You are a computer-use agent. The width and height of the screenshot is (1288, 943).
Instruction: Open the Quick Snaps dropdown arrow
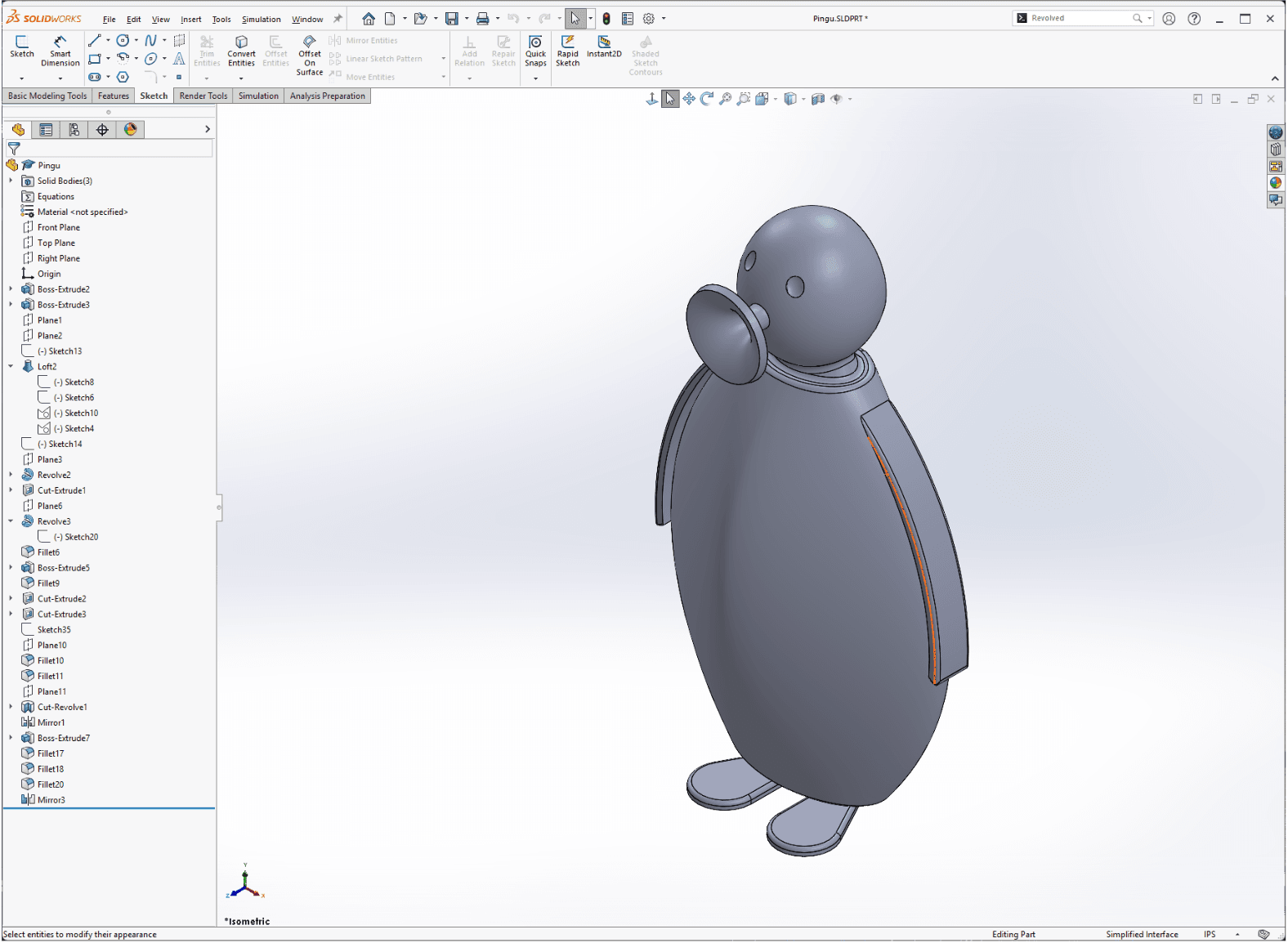(535, 78)
